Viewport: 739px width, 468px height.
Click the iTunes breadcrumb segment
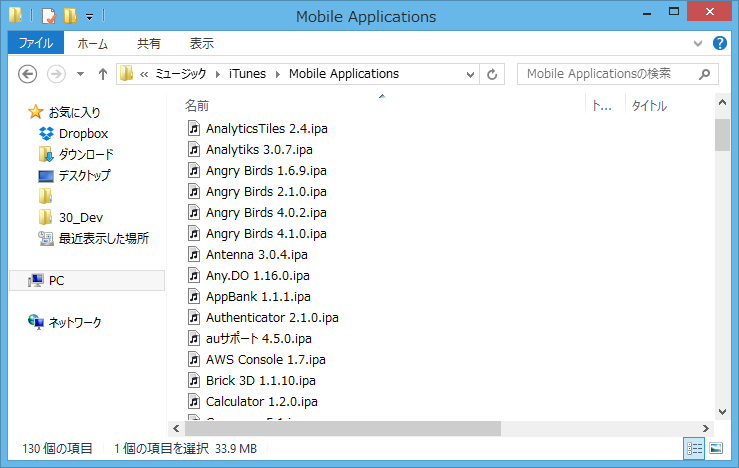pyautogui.click(x=247, y=74)
